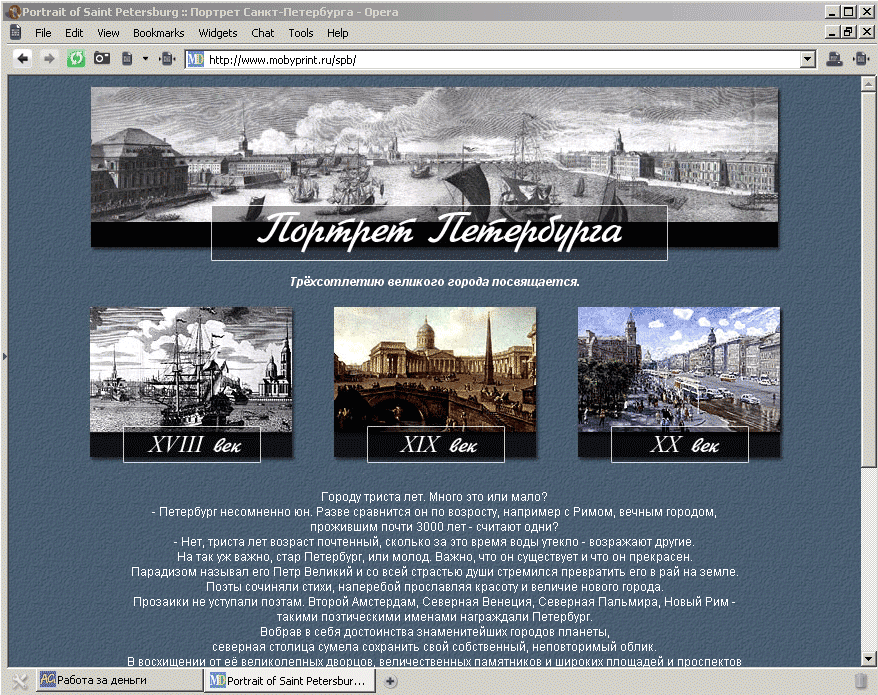Click the scrollbar down arrow
Screen dimensions: 878x695
point(868,658)
